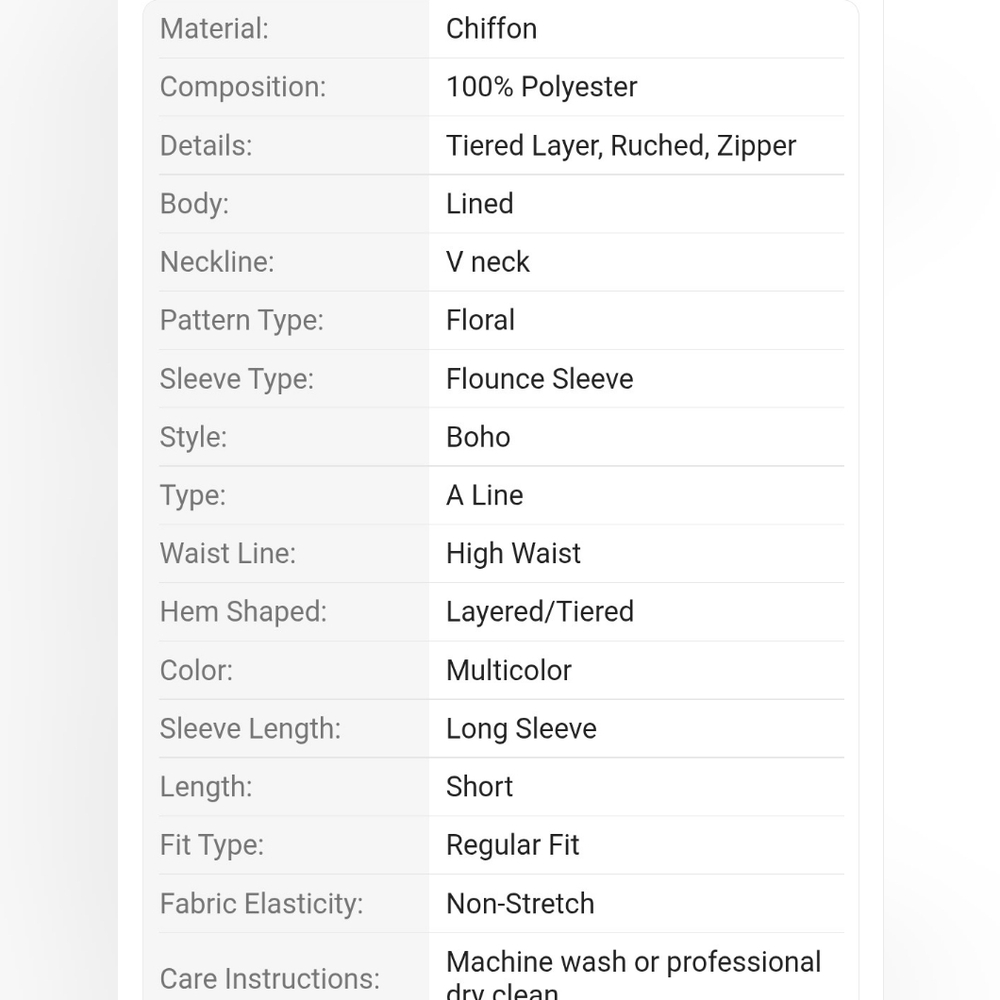Click the Chiffon material value
This screenshot has width=1000, height=1000.
(x=491, y=29)
